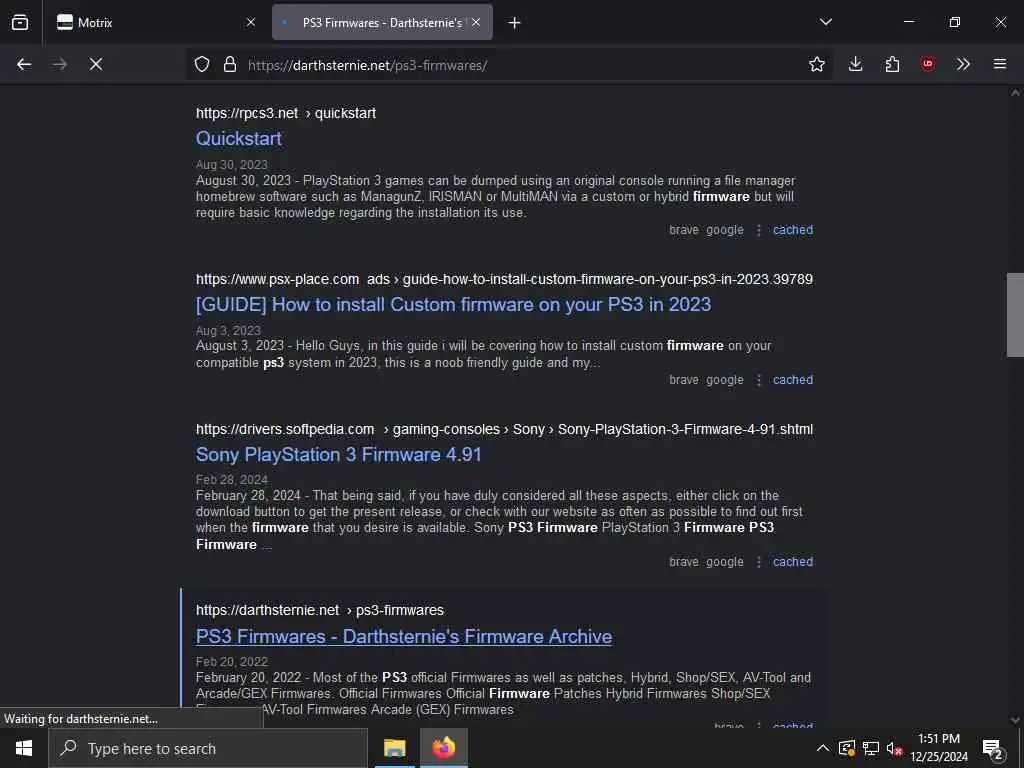
Task: Close the Motrix tab
Action: click(x=251, y=22)
